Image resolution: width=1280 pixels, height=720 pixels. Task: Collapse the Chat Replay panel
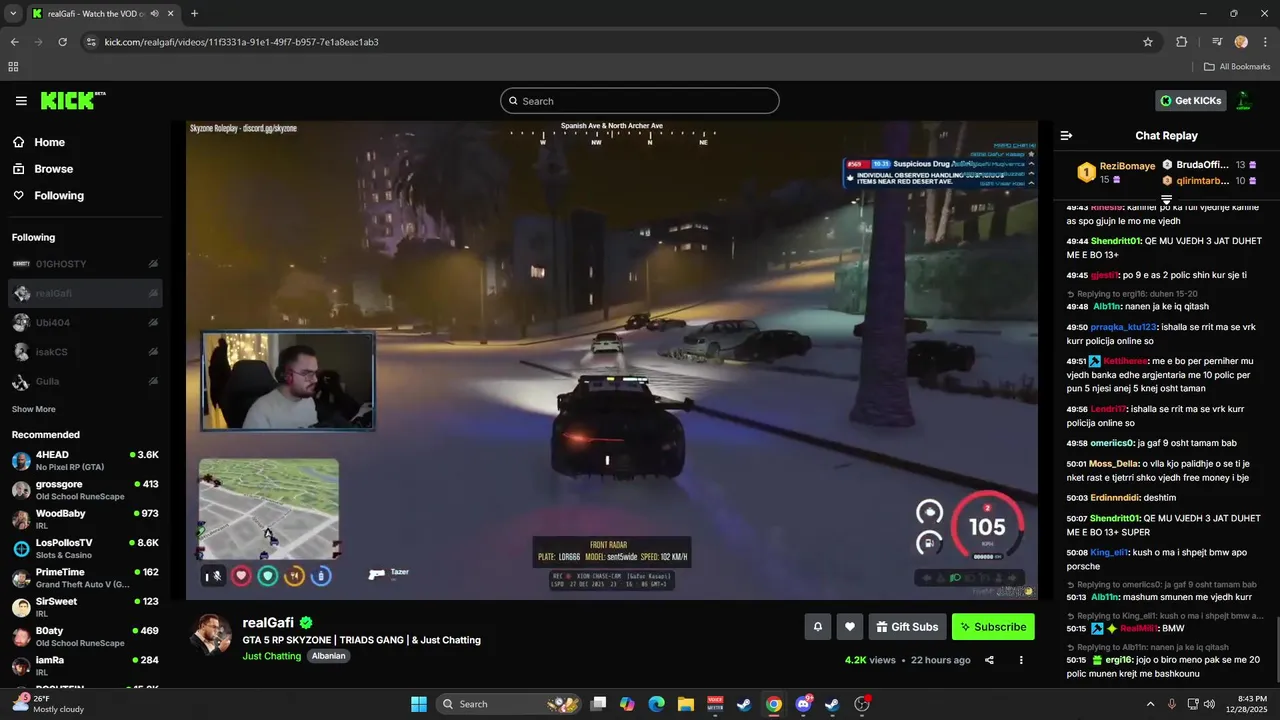pos(1066,136)
